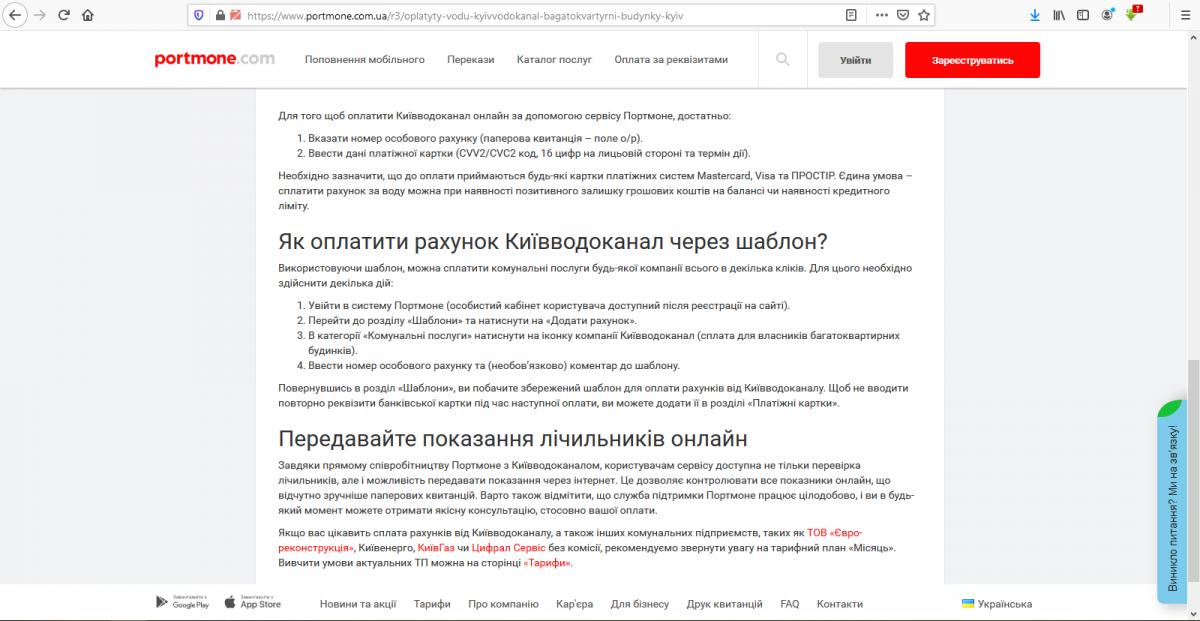
Task: Open the Тарифи footer link
Action: (432, 604)
